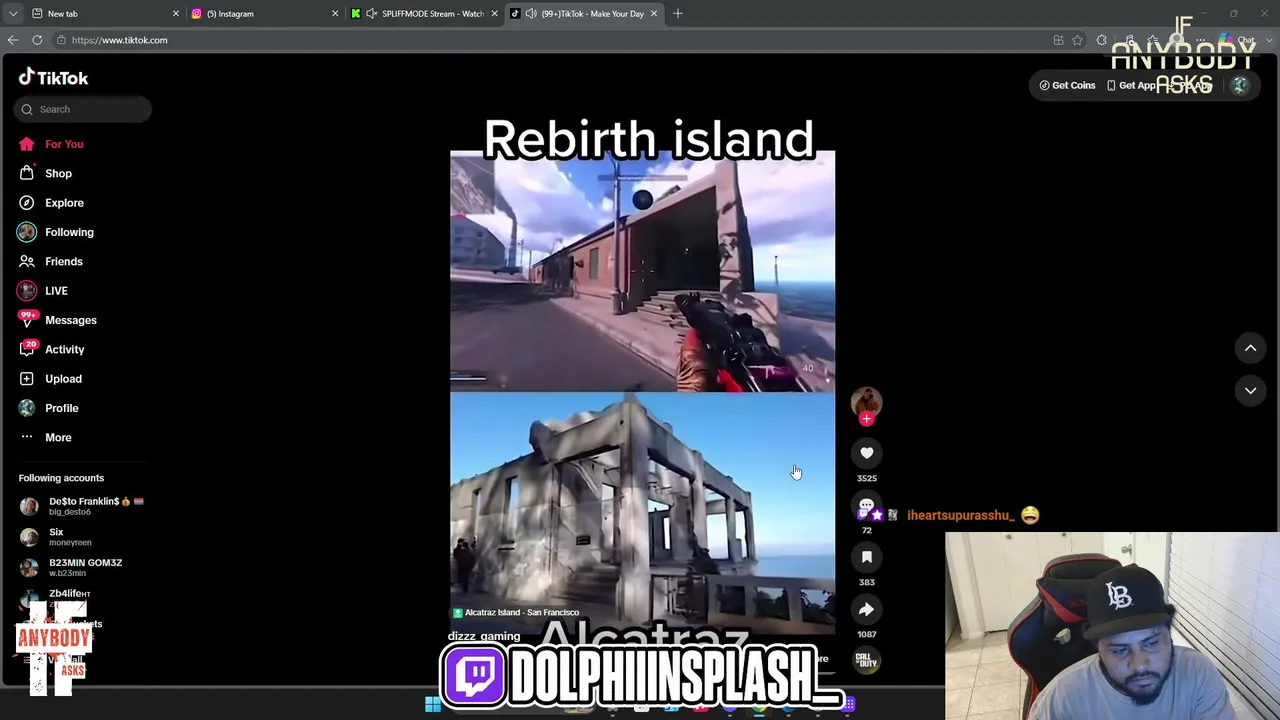Open the split screen icon in address bar
1280x720 pixels.
click(1058, 40)
